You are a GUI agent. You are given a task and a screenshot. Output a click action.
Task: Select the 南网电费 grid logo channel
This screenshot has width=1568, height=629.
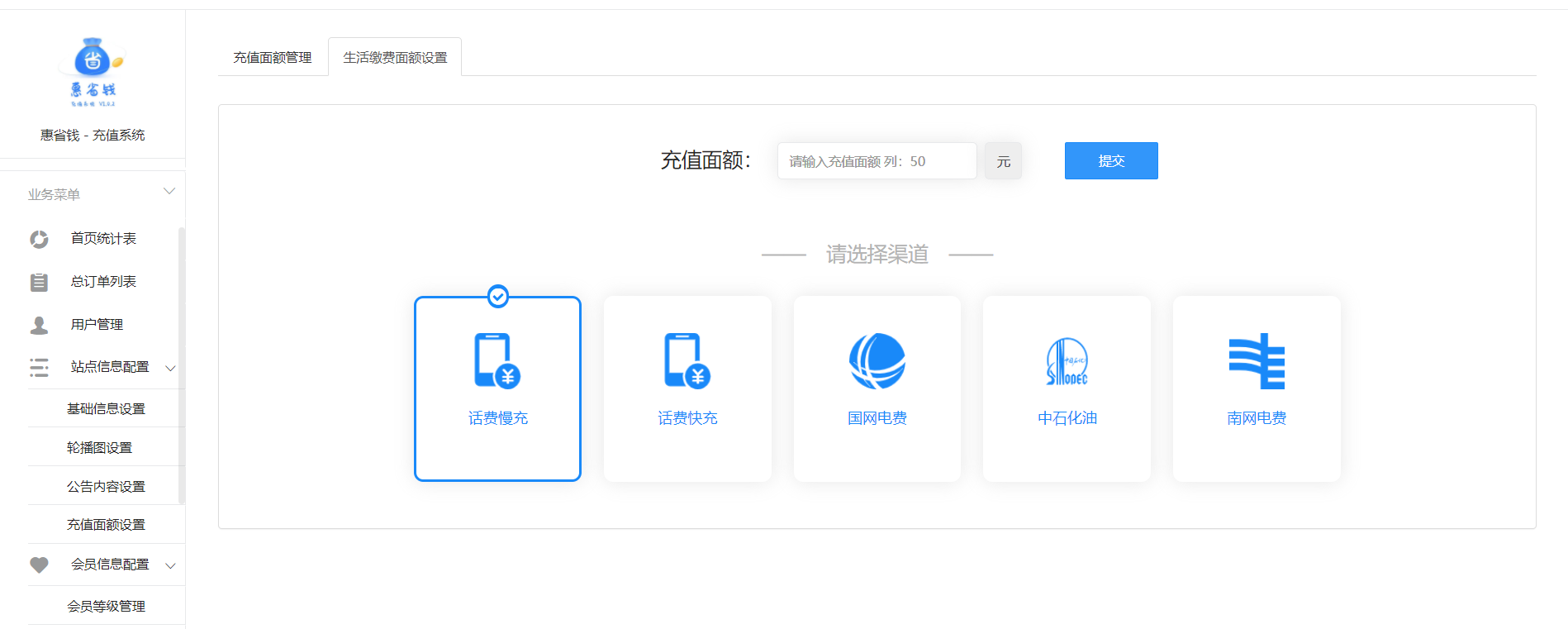(1256, 361)
